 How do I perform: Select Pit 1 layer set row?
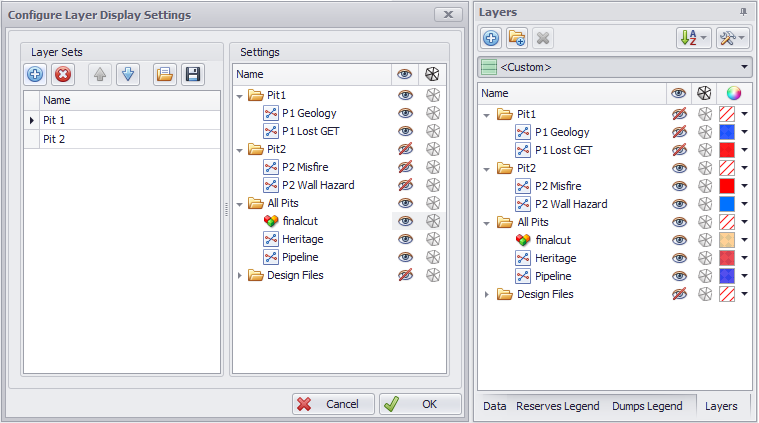pyautogui.click(x=122, y=120)
